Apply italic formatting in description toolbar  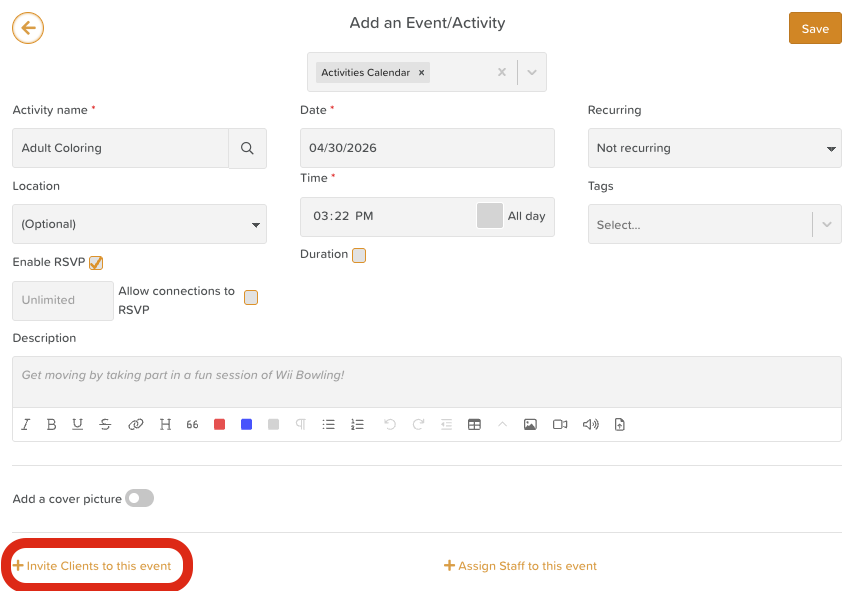point(26,424)
